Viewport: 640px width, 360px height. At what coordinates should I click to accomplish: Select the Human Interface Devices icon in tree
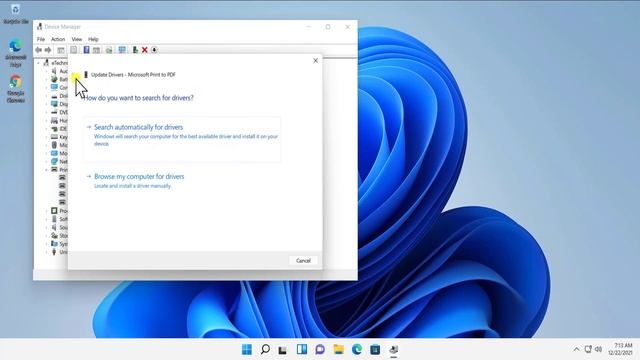[x=54, y=120]
